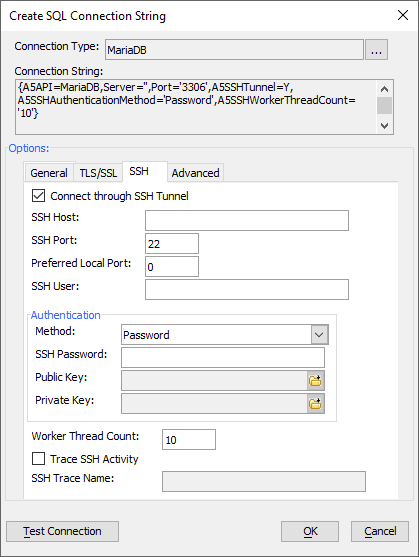The width and height of the screenshot is (419, 557).
Task: Dismiss dialog with Cancel button
Action: point(380,531)
